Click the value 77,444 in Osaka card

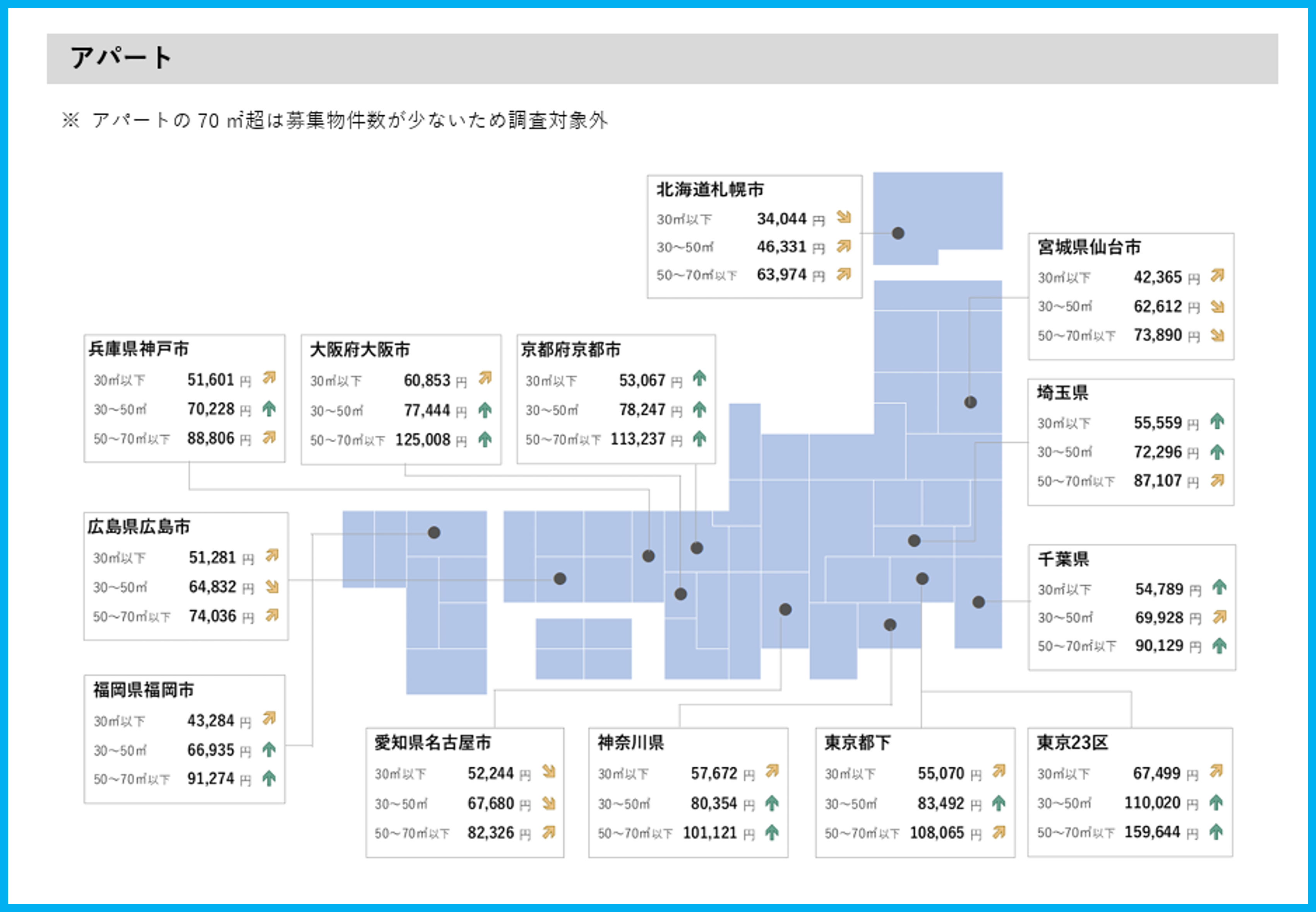point(427,410)
